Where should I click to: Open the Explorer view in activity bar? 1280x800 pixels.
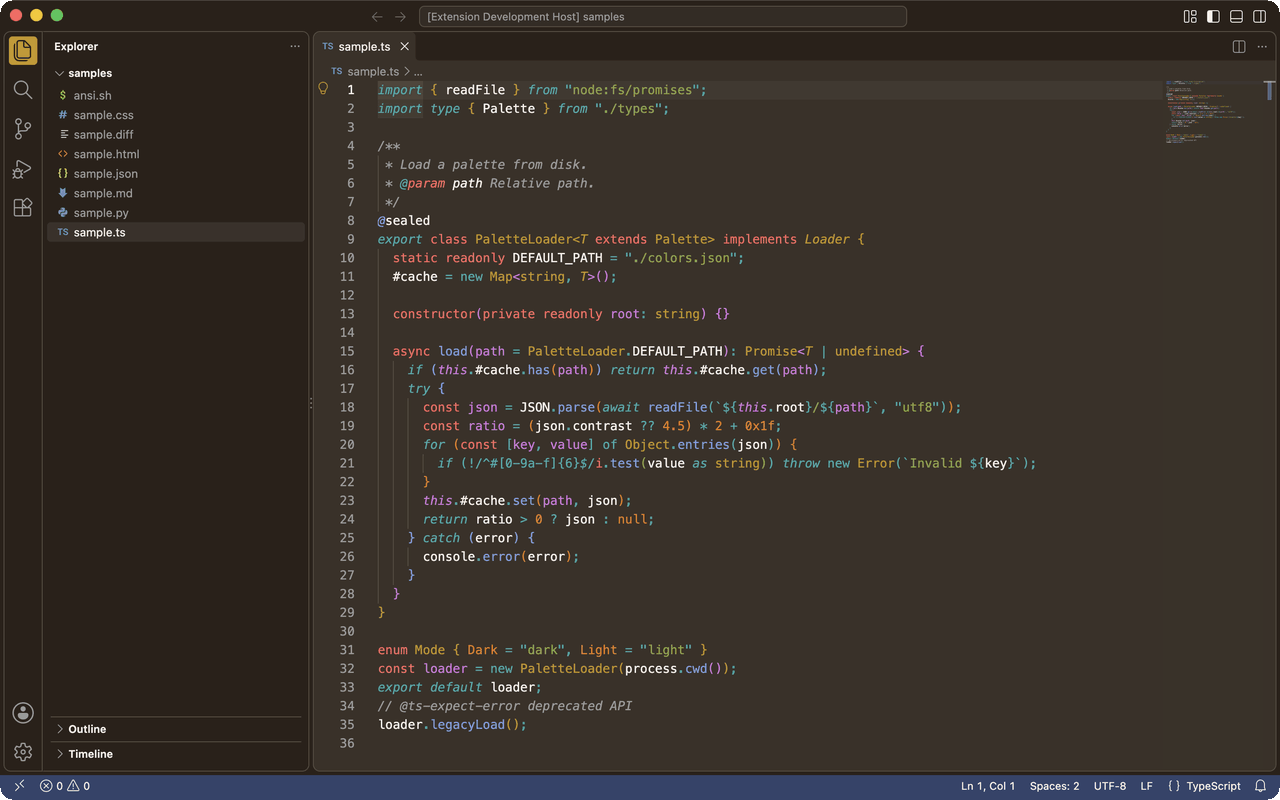[x=23, y=50]
